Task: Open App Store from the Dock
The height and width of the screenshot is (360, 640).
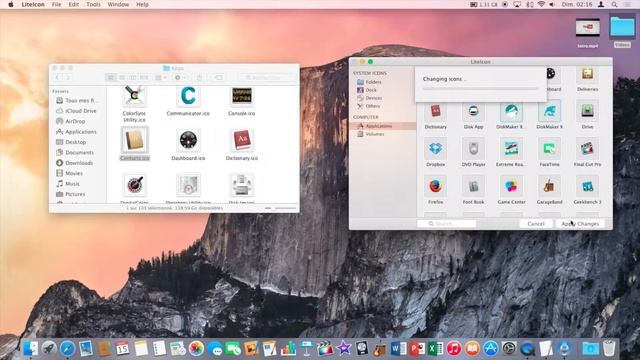Action: coord(491,349)
